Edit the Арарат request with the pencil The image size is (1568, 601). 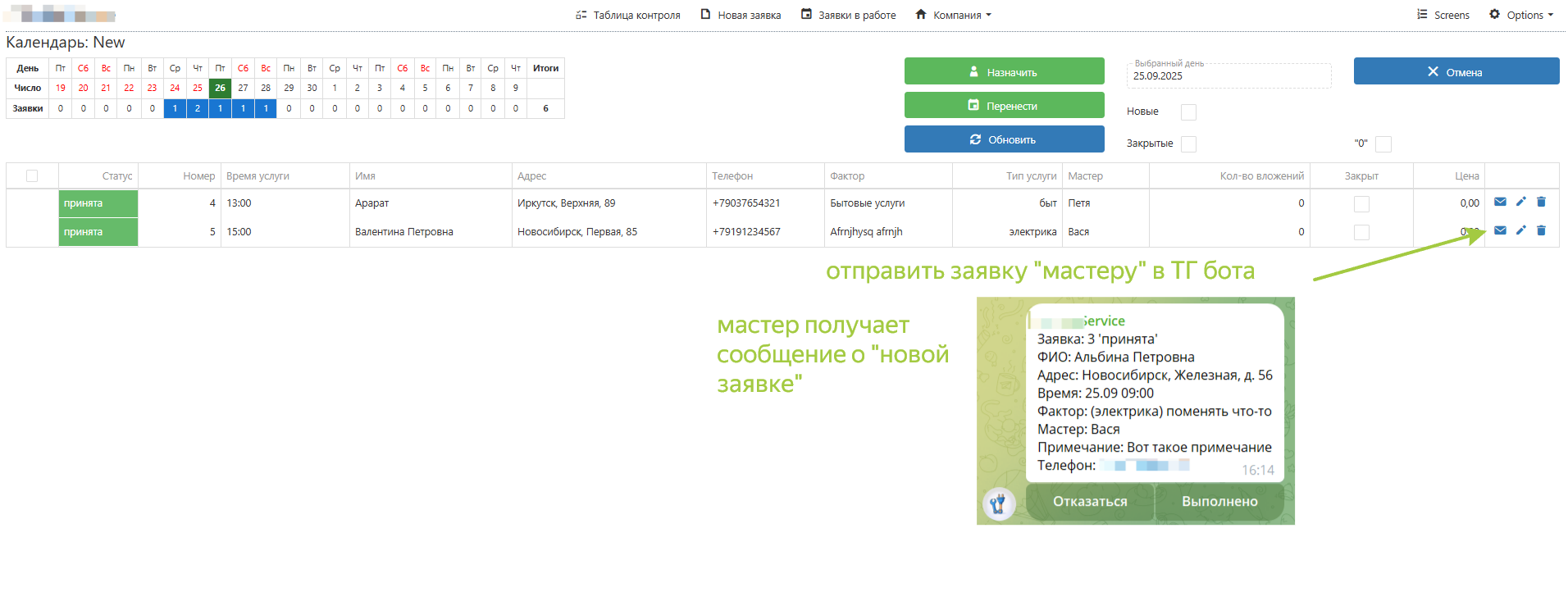1520,202
